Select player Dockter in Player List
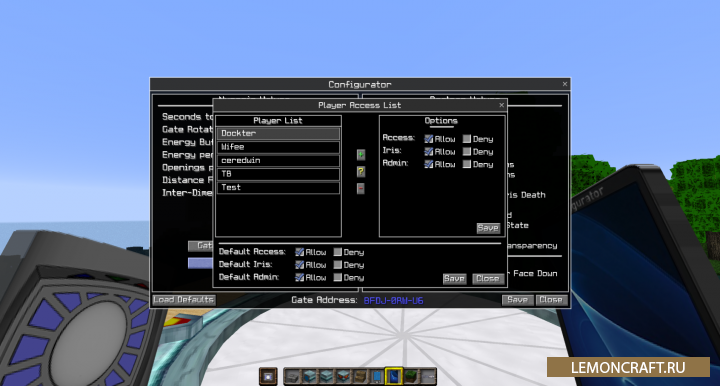 point(278,134)
